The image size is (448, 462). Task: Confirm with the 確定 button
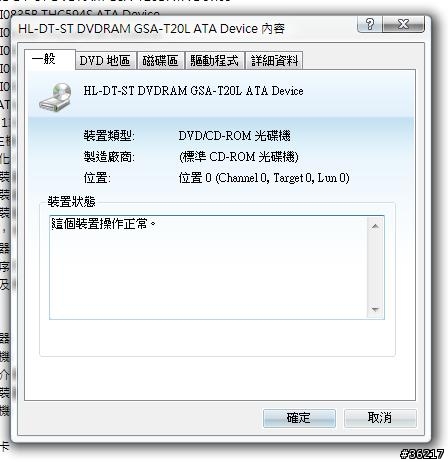(x=299, y=418)
